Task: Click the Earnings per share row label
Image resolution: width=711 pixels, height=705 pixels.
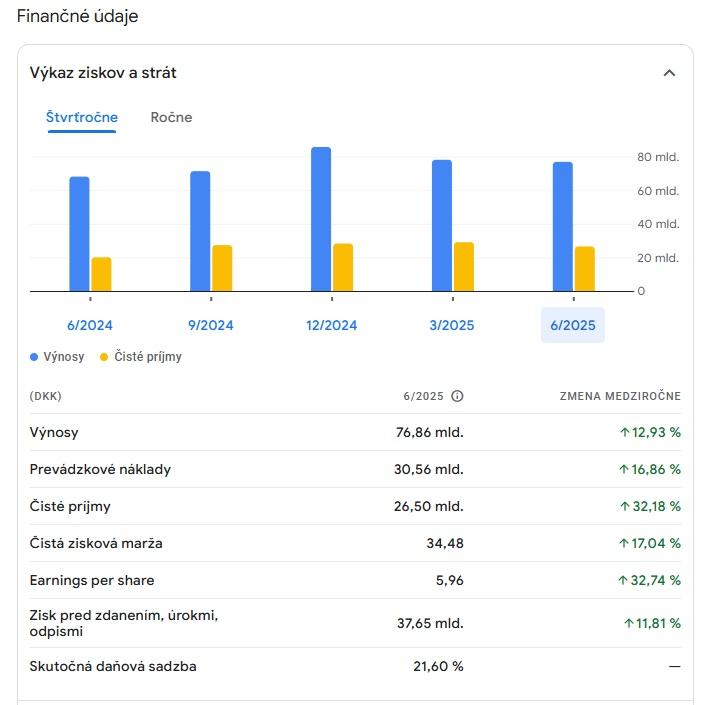Action: click(x=92, y=581)
